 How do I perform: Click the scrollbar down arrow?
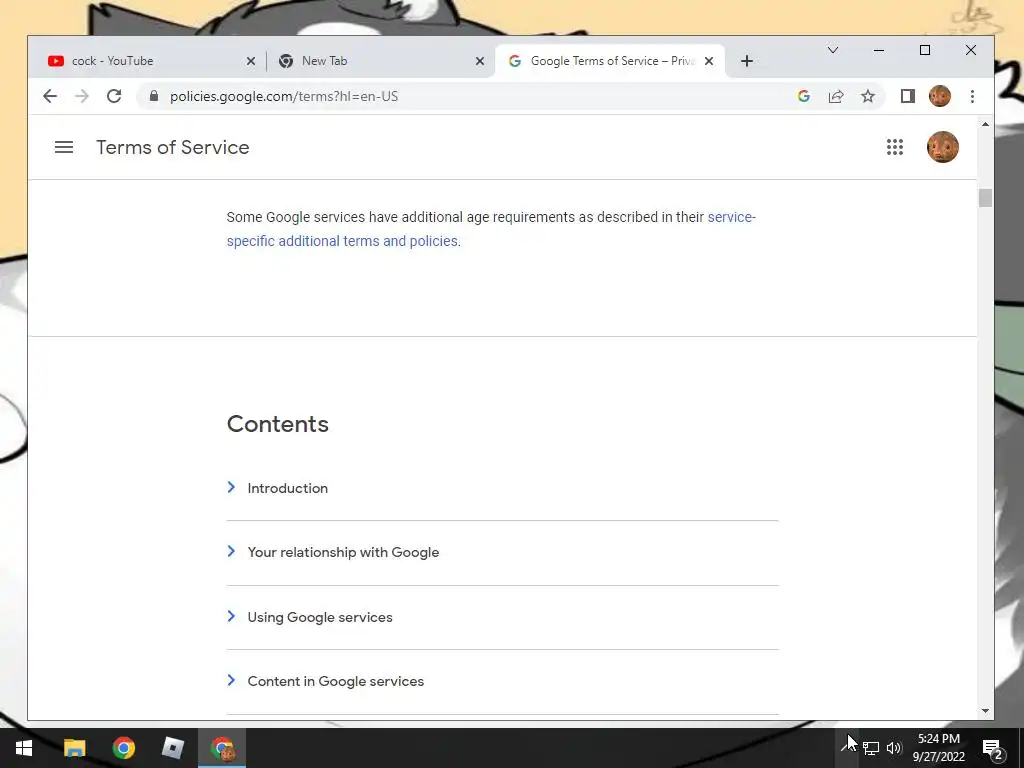click(985, 711)
